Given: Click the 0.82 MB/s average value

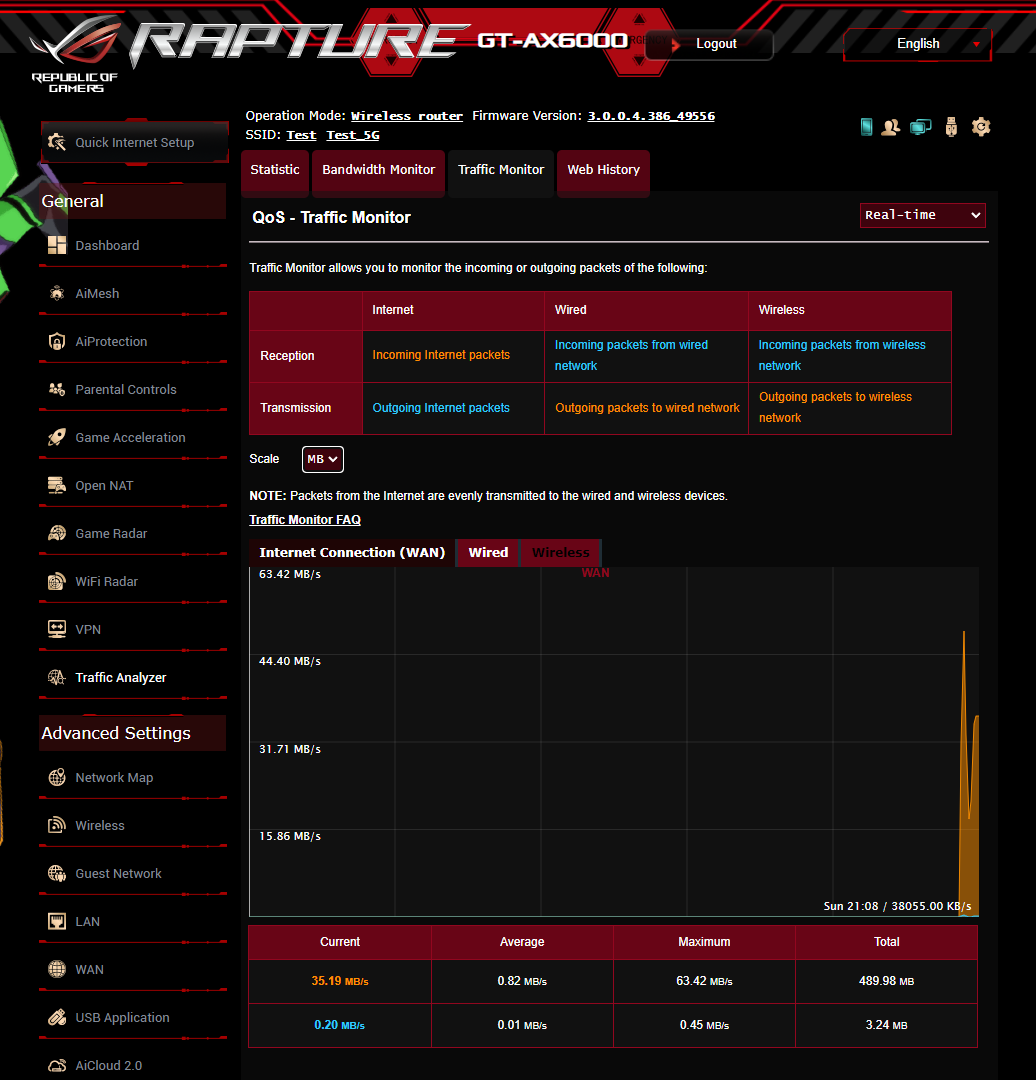Looking at the screenshot, I should tap(522, 981).
